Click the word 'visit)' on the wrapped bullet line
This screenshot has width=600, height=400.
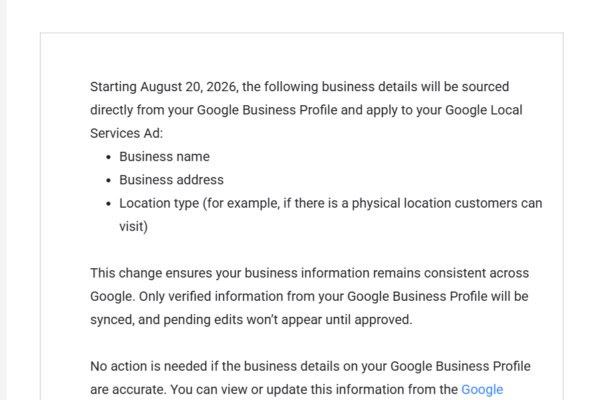134,227
